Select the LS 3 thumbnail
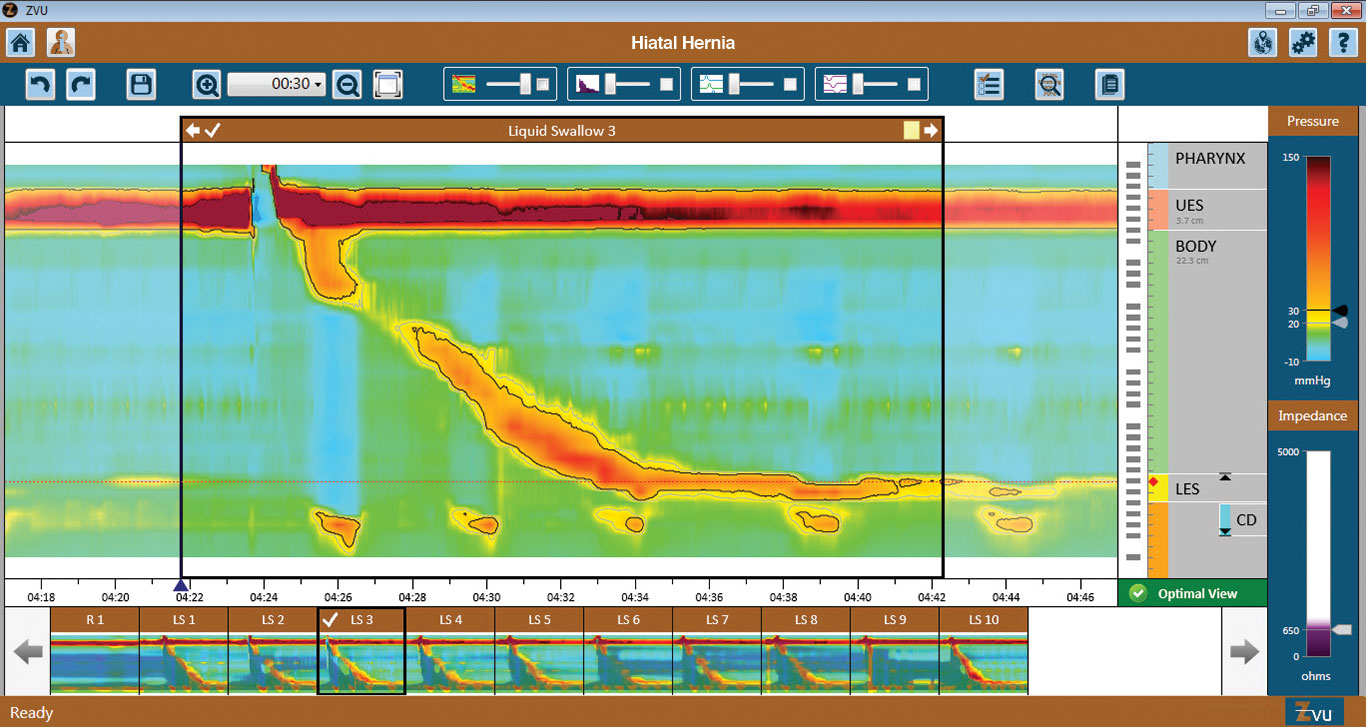Screen dimensions: 1366x727 (x=361, y=651)
